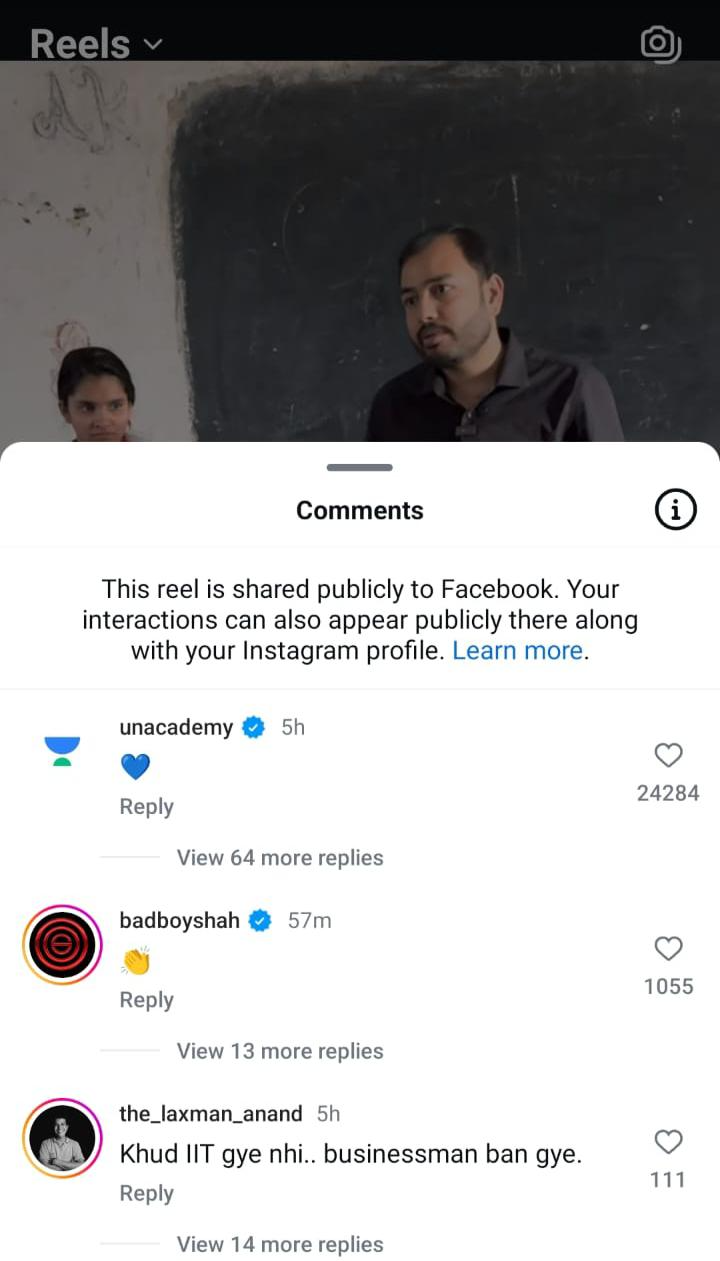Open unacademy username link
The height and width of the screenshot is (1261, 720).
(x=176, y=727)
